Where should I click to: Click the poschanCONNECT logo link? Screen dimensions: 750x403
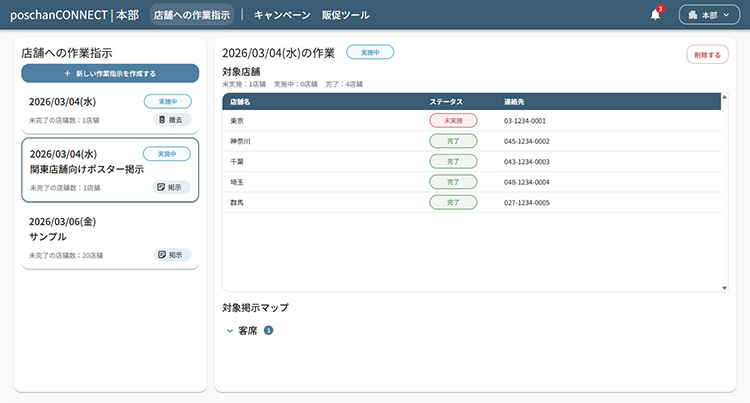(74, 15)
